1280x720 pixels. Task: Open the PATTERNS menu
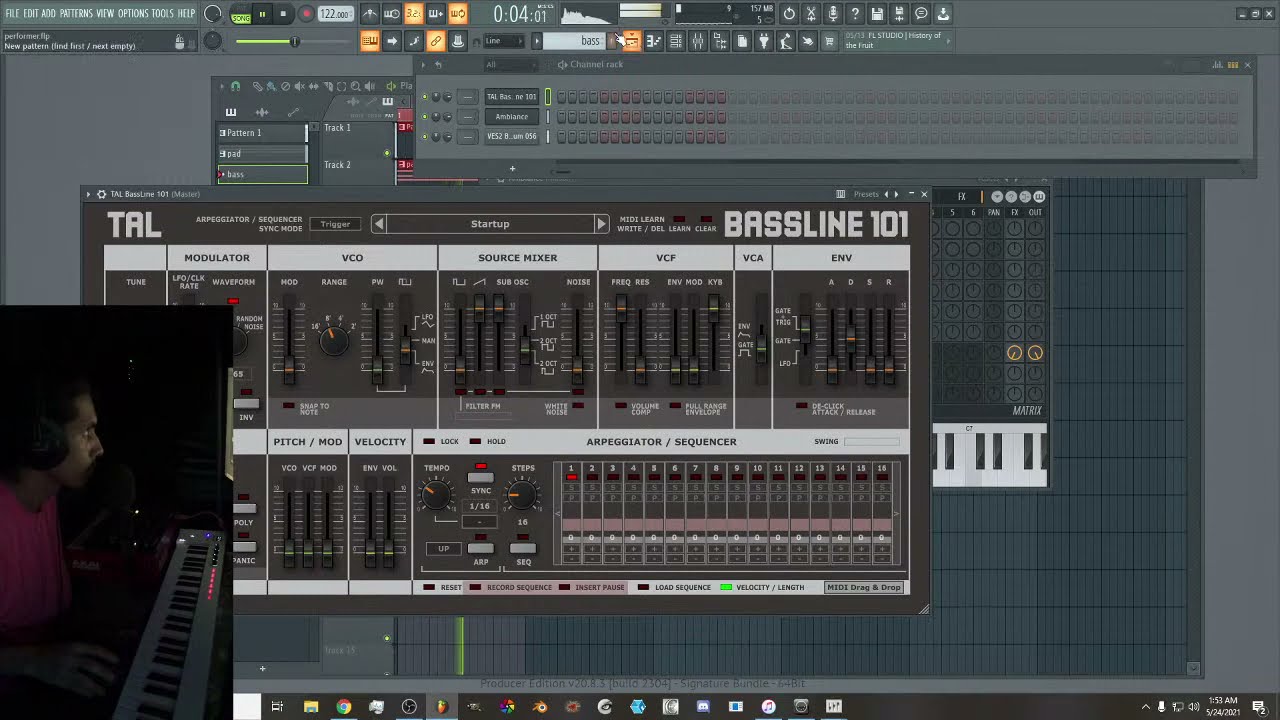click(x=76, y=13)
